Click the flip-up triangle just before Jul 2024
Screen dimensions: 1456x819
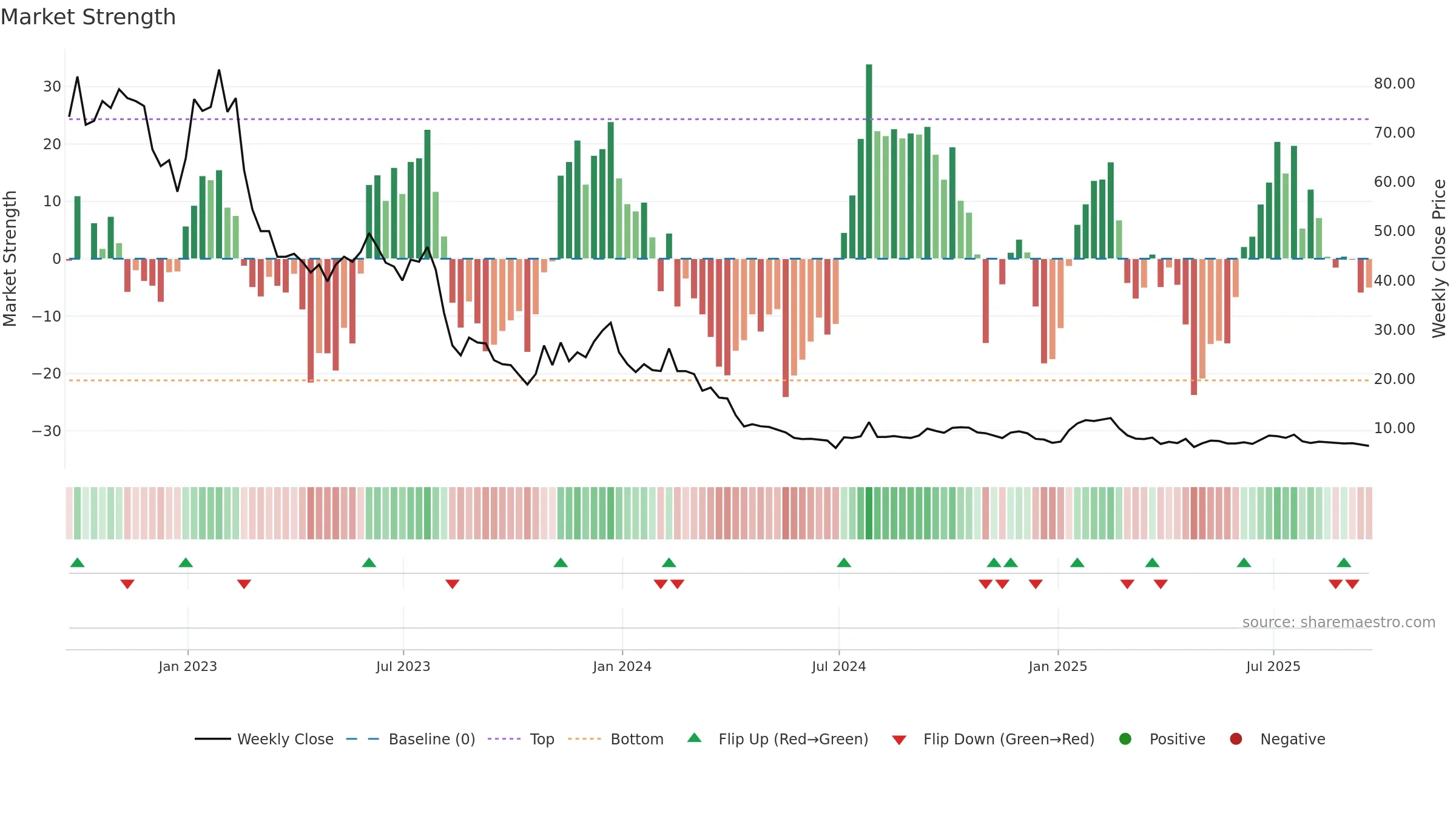point(844,562)
